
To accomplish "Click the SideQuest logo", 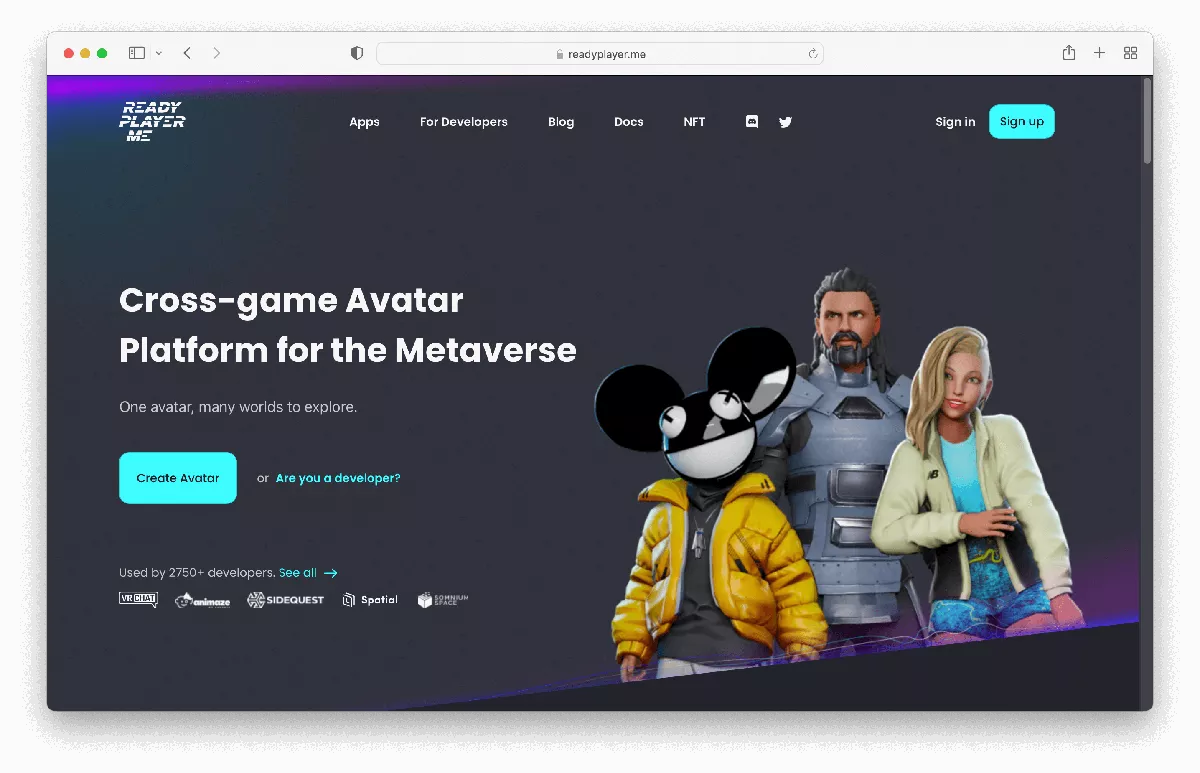I will click(286, 600).
